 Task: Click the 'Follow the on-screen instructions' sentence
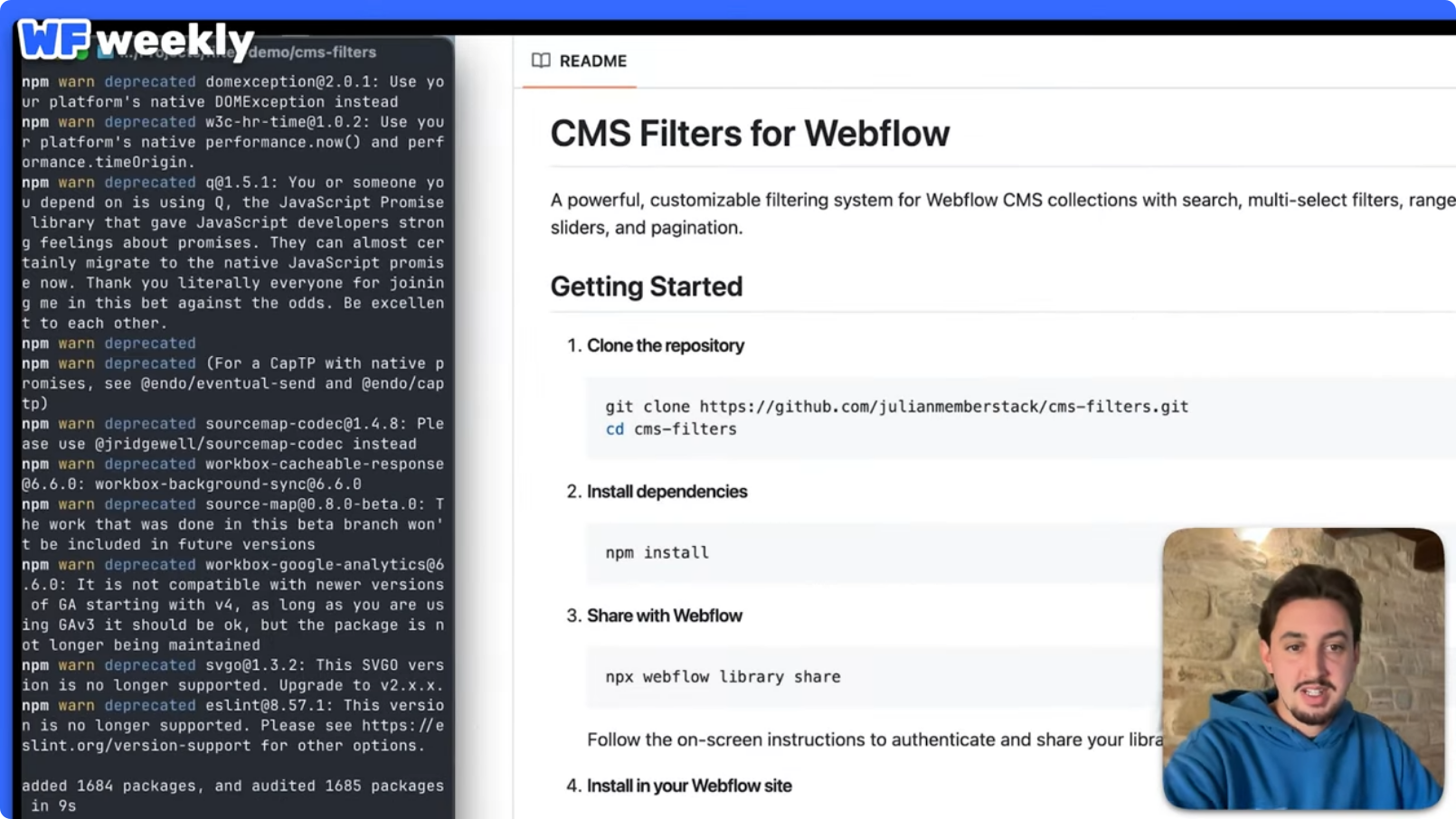[875, 739]
